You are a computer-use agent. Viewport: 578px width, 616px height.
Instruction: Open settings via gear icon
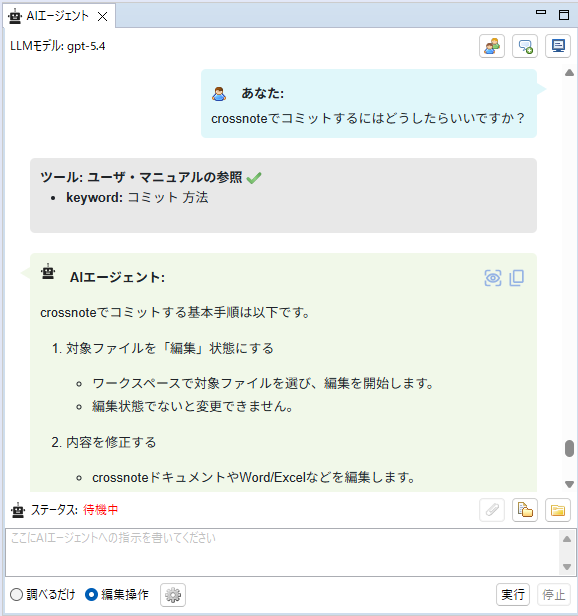tap(173, 595)
